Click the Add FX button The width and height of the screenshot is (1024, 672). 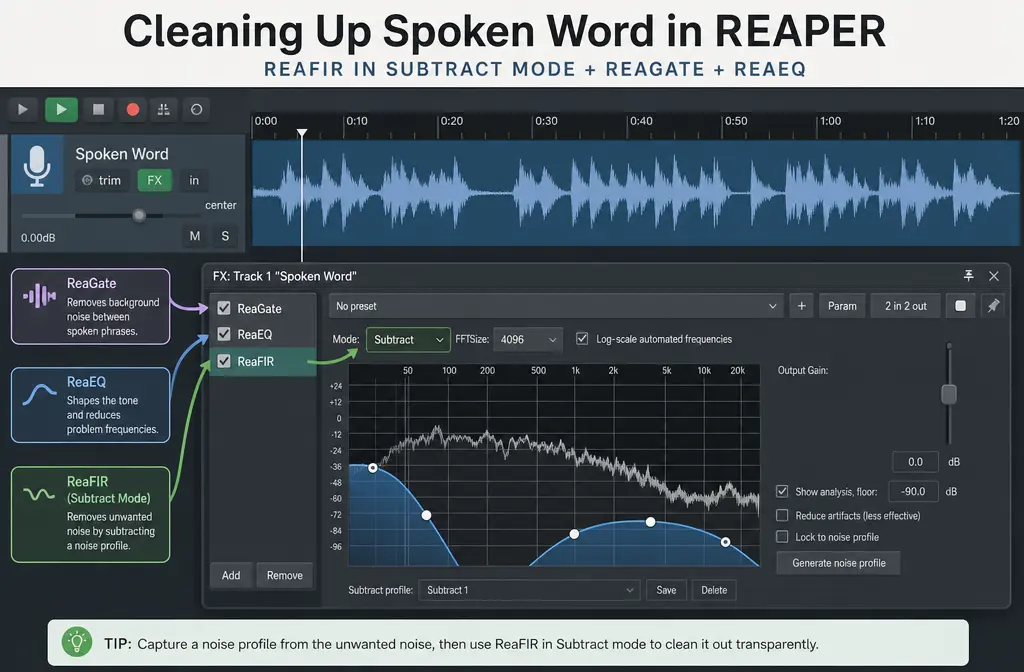tap(231, 575)
